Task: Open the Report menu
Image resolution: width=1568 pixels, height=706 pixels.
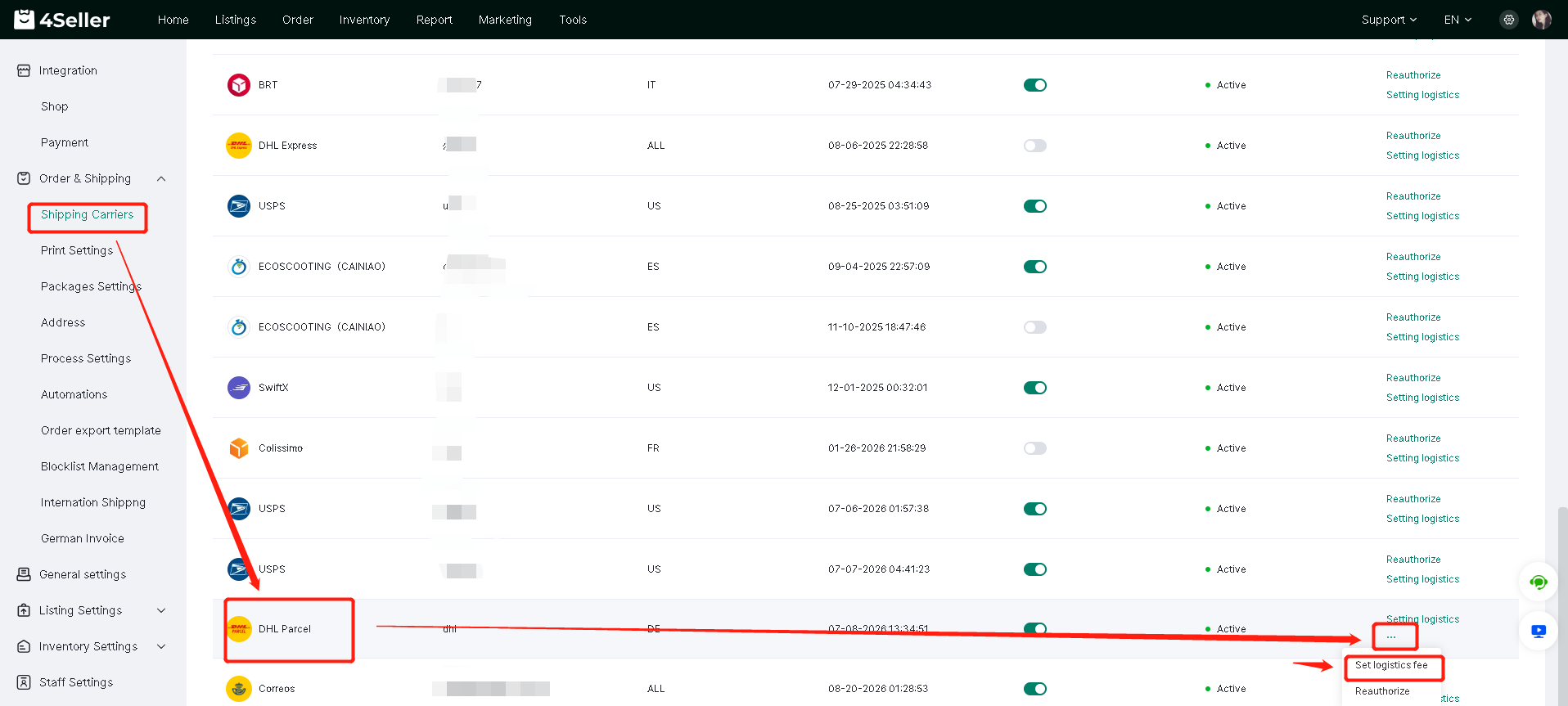Action: [434, 20]
